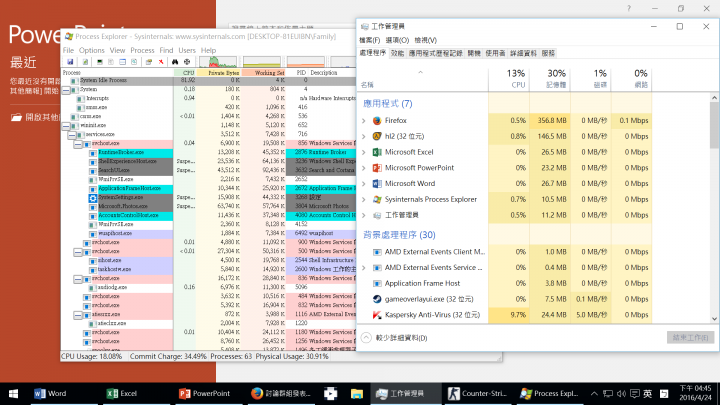Click the folder icon beside 開啟其他 in PowerPoint
The width and height of the screenshot is (720, 405).
(x=17, y=118)
